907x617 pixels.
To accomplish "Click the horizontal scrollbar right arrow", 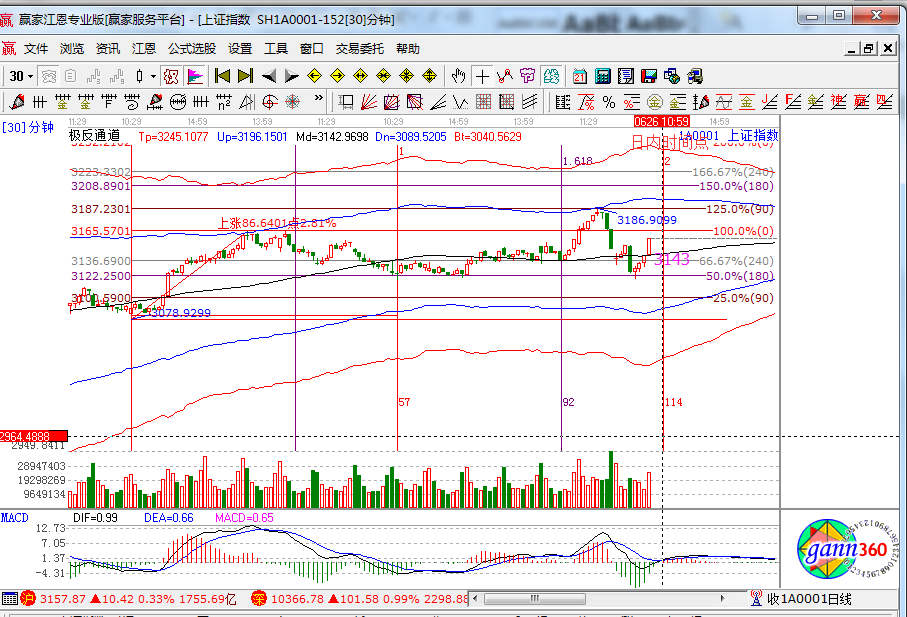I will click(722, 598).
